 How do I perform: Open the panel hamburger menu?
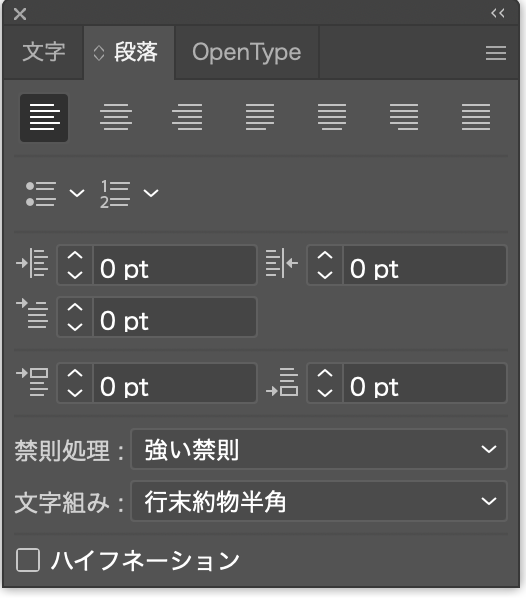(496, 53)
